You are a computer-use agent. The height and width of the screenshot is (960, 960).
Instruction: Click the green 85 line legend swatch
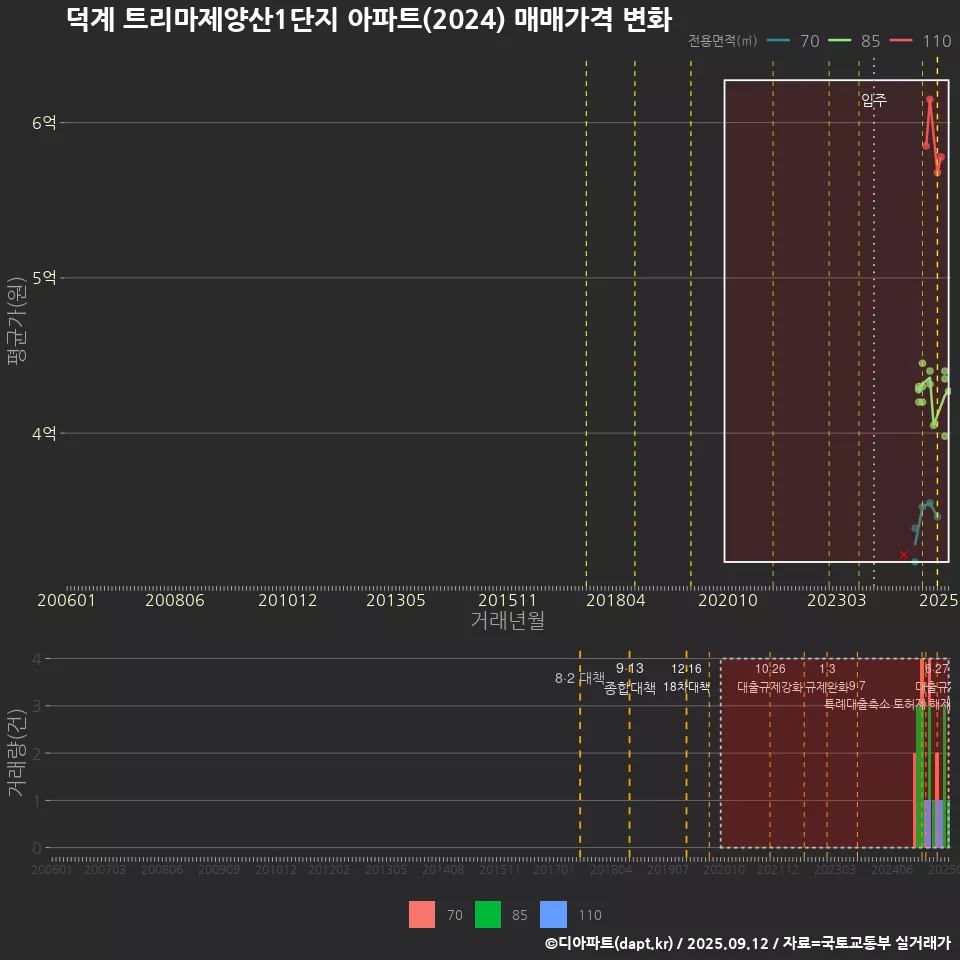click(x=839, y=41)
